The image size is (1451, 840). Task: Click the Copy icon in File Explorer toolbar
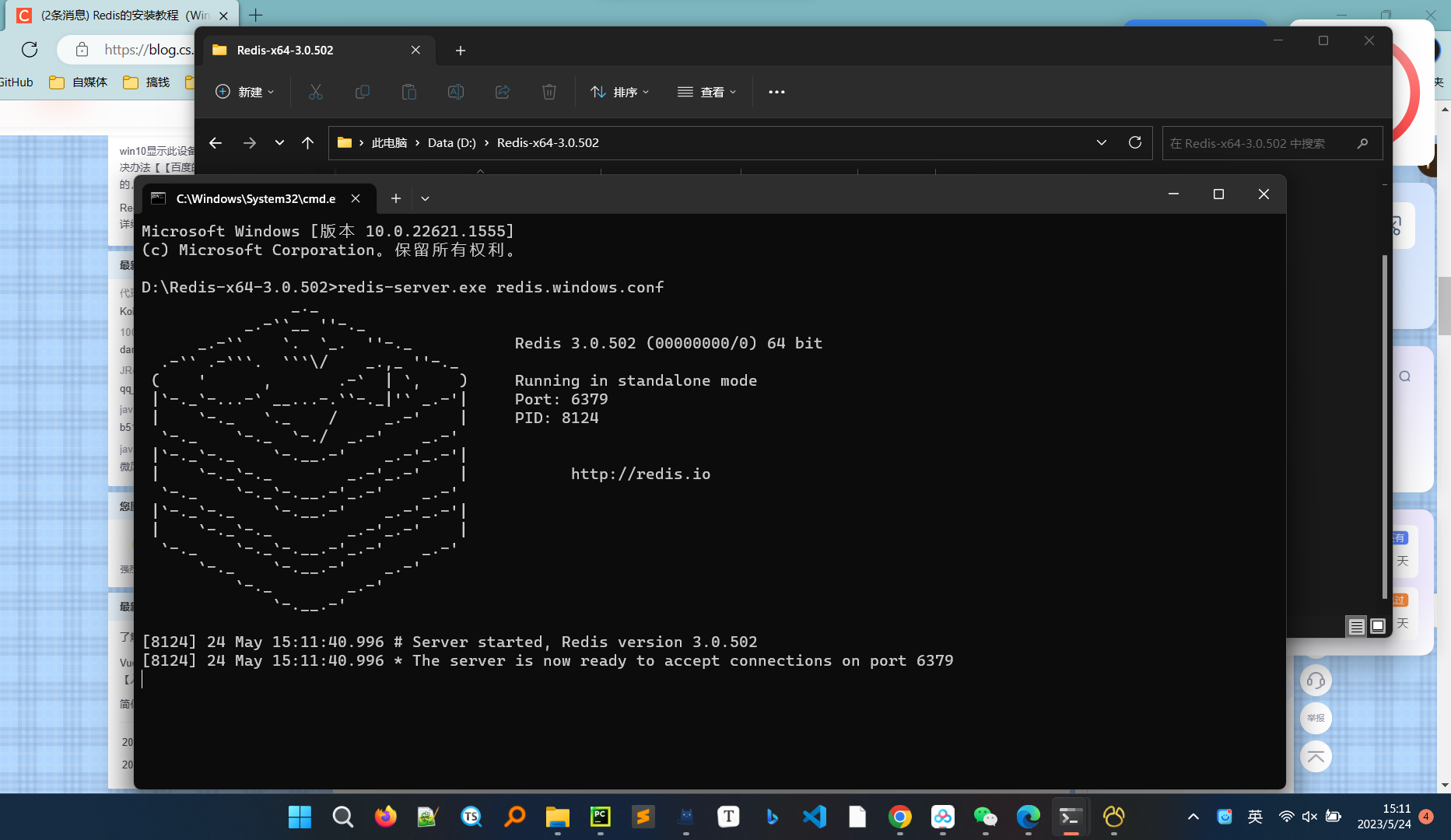tap(363, 92)
